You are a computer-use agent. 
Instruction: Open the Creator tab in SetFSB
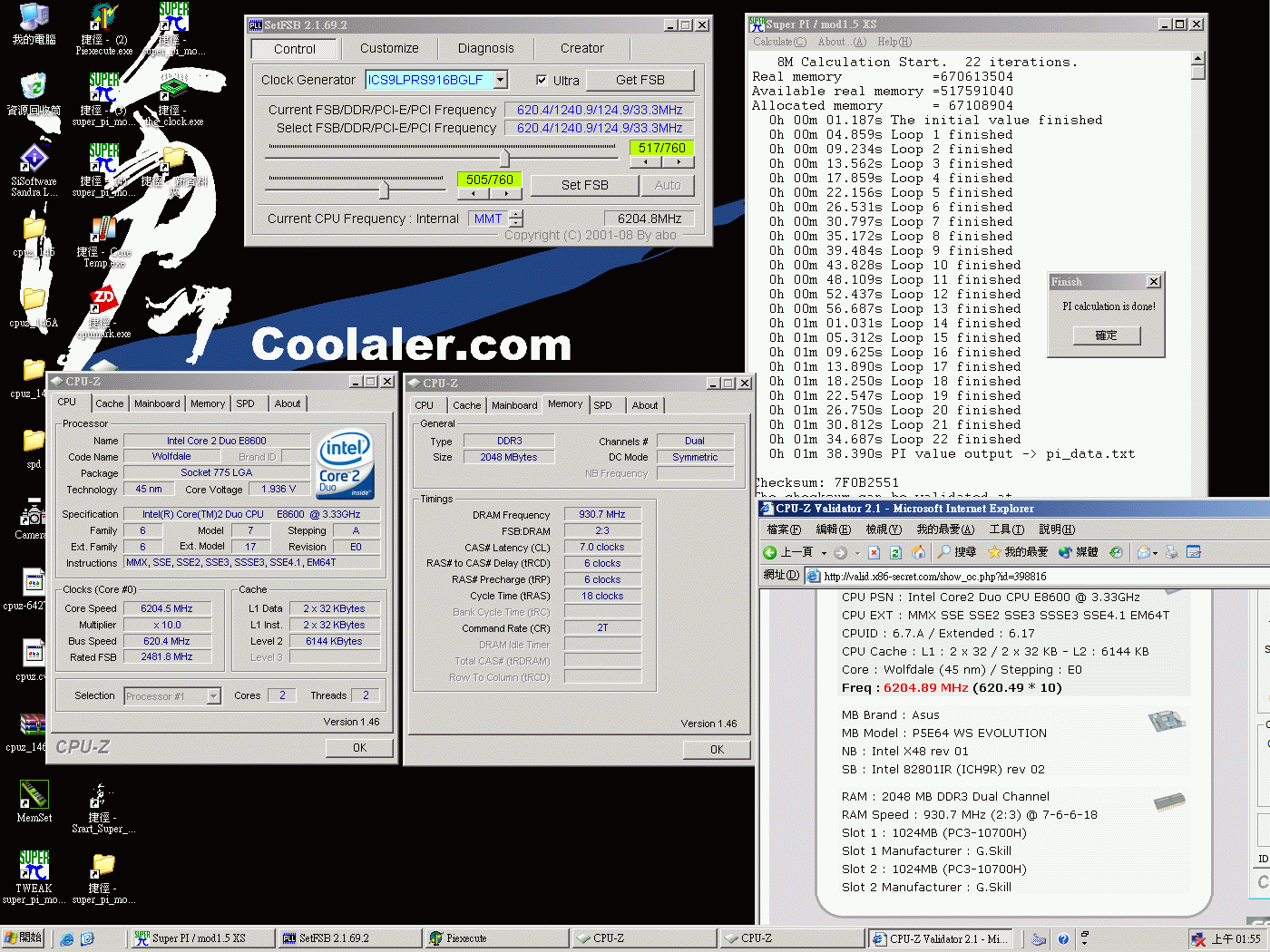pos(582,48)
